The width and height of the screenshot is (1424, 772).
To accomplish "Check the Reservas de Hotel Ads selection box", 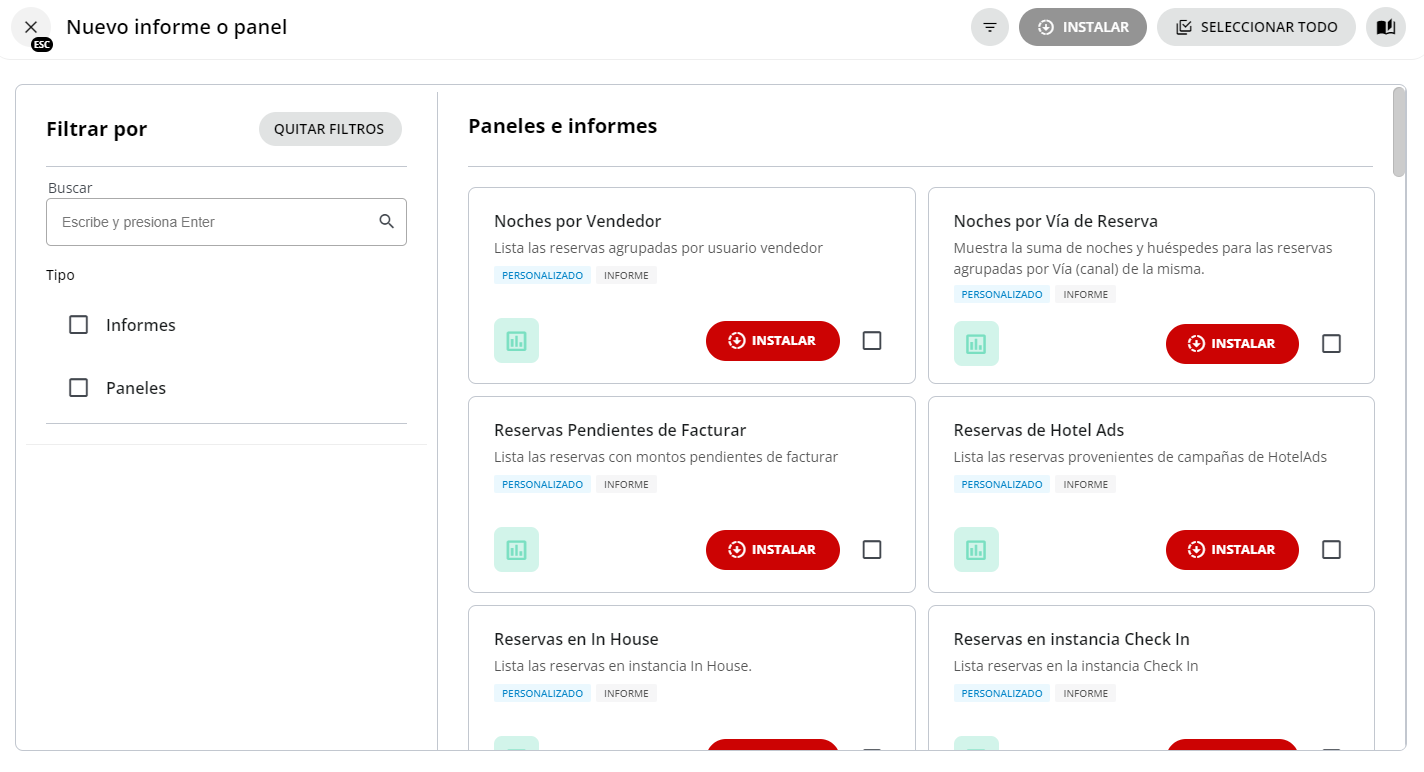I will (x=1331, y=549).
